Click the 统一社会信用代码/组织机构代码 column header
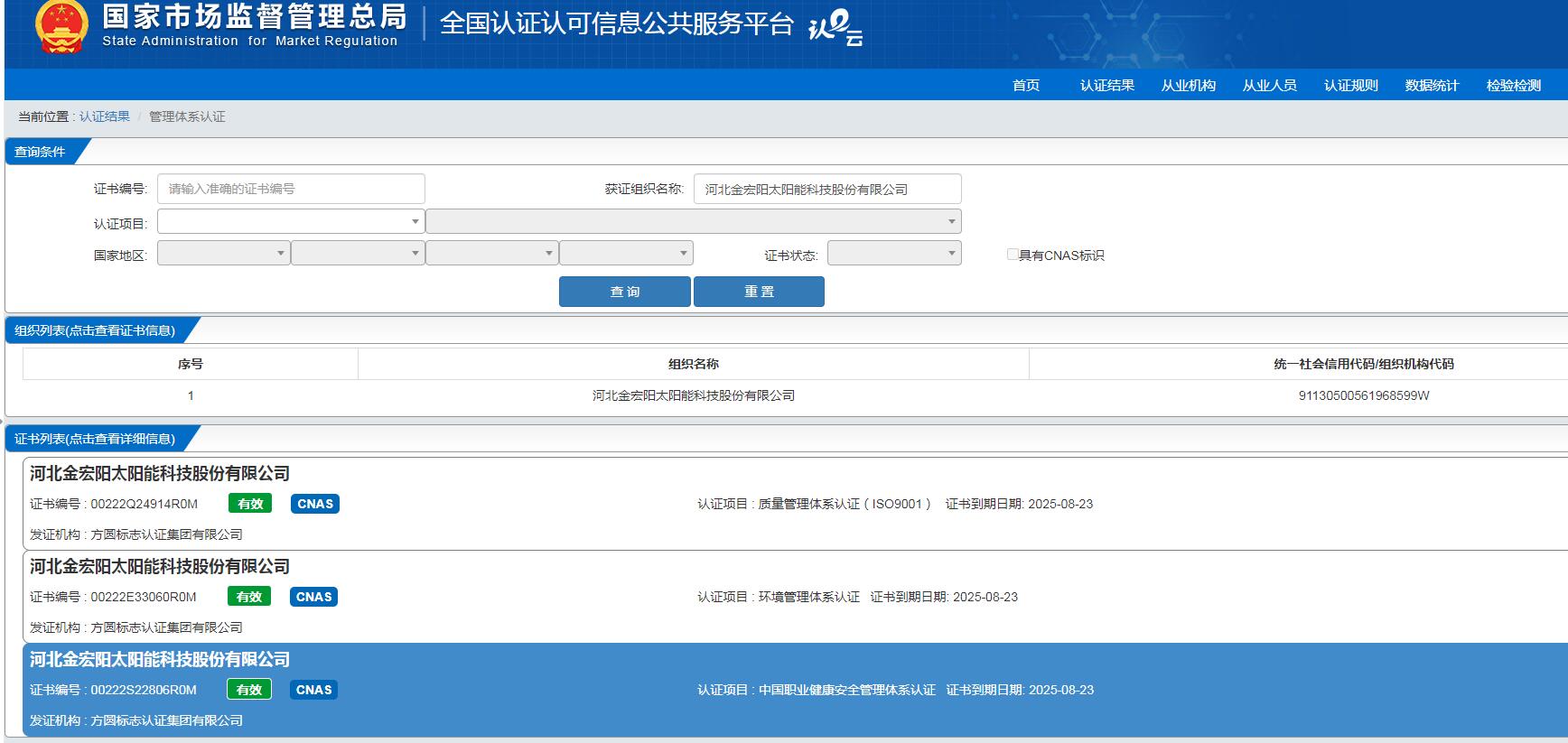Image resolution: width=1568 pixels, height=743 pixels. pos(1364,364)
